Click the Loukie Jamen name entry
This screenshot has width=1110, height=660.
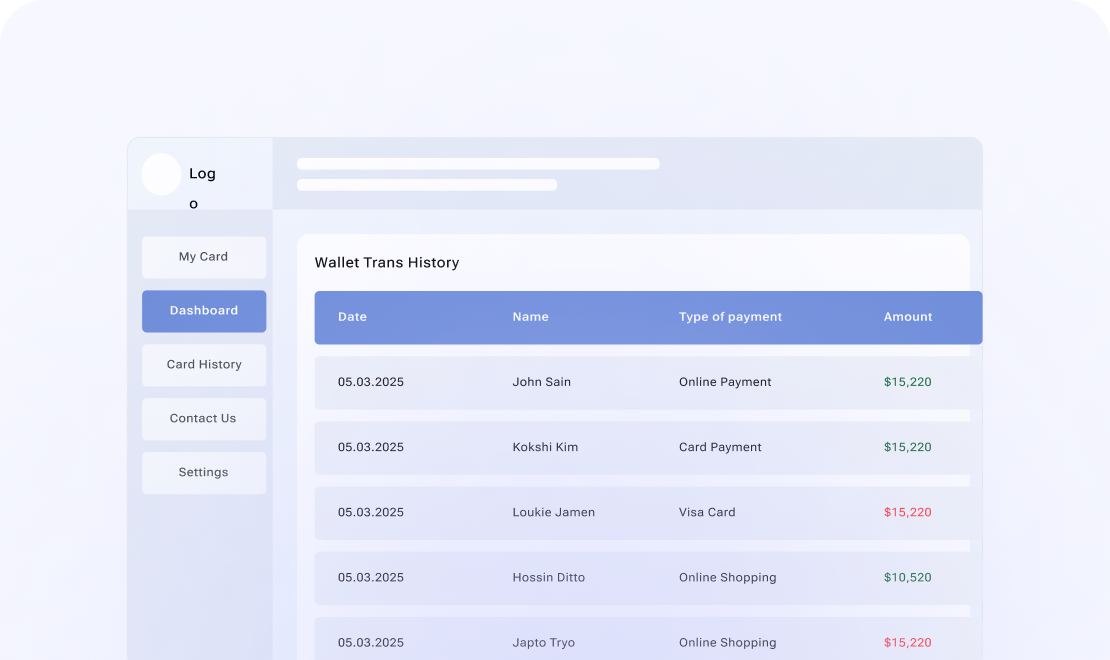click(553, 512)
